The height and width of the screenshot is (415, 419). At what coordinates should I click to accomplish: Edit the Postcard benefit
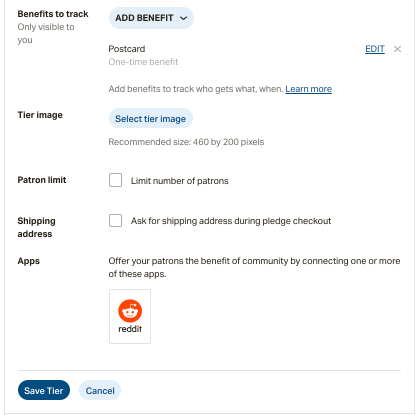[375, 49]
